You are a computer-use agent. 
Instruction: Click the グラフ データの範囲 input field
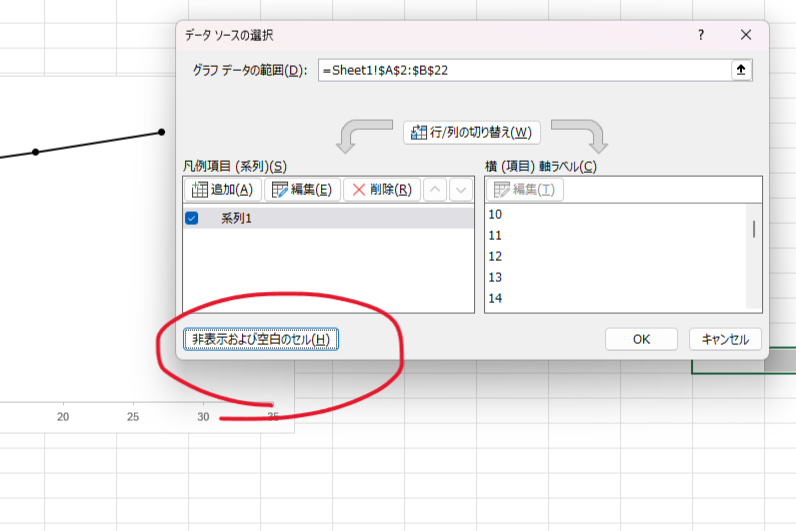(x=524, y=70)
